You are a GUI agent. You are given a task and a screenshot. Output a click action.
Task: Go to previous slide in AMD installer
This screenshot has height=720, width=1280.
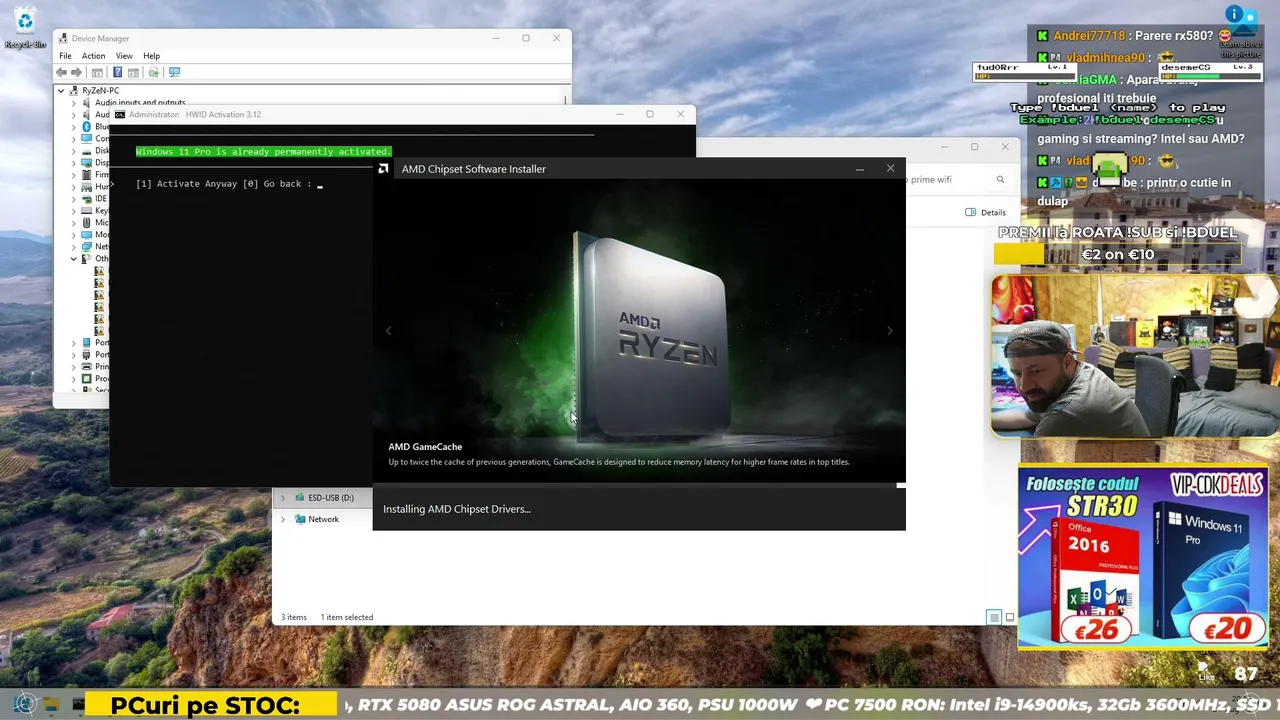388,331
